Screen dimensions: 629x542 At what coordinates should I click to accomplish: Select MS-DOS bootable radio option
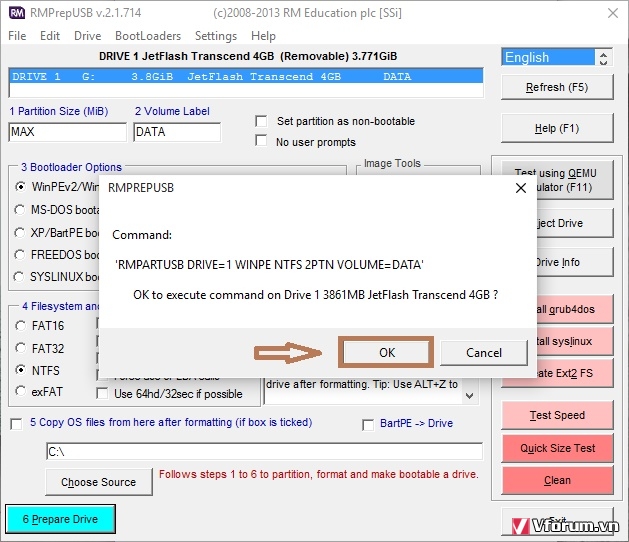pos(20,209)
